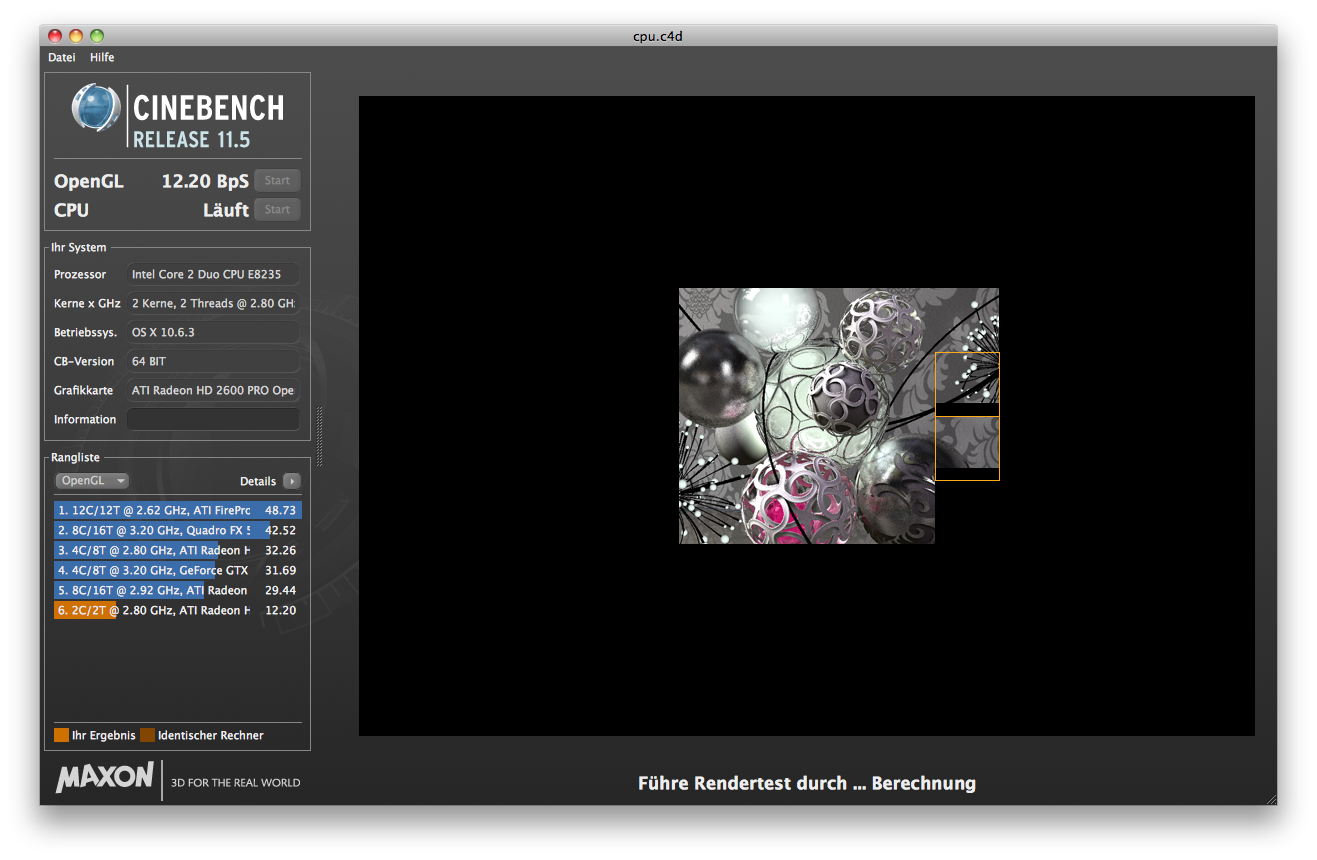The height and width of the screenshot is (860, 1317).
Task: Click the vertical panel splitter handle
Action: [320, 436]
